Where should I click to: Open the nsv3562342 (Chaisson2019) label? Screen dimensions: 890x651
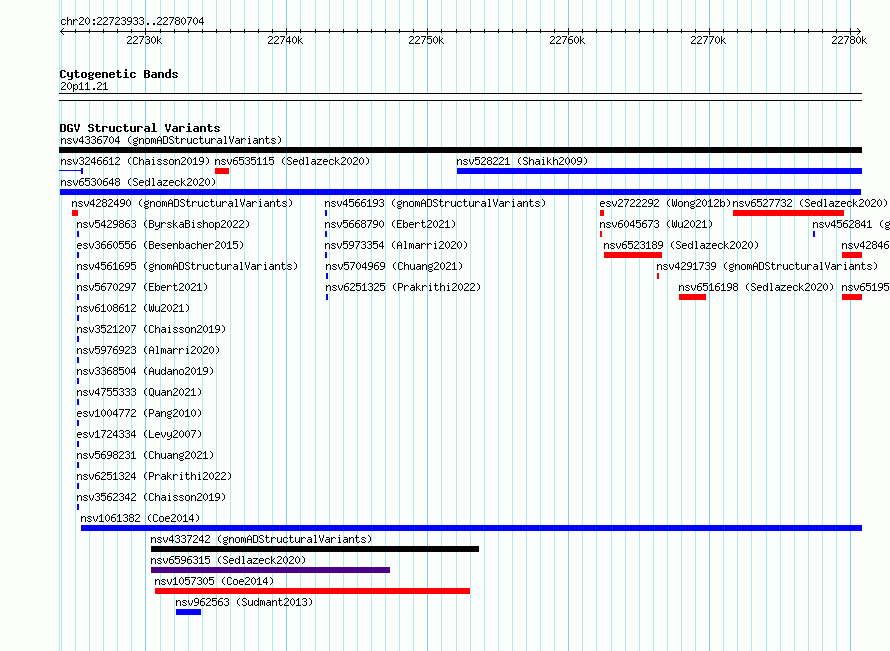pyautogui.click(x=151, y=497)
